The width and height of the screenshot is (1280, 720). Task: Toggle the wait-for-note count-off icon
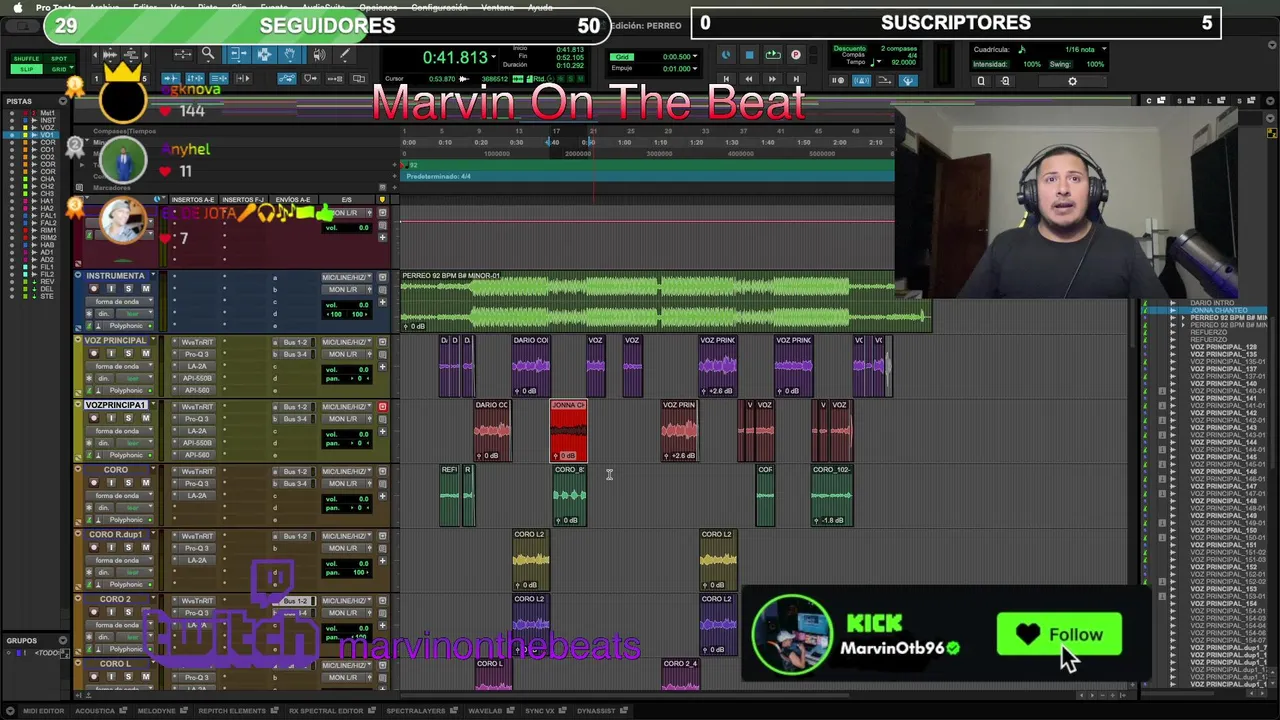point(838,81)
